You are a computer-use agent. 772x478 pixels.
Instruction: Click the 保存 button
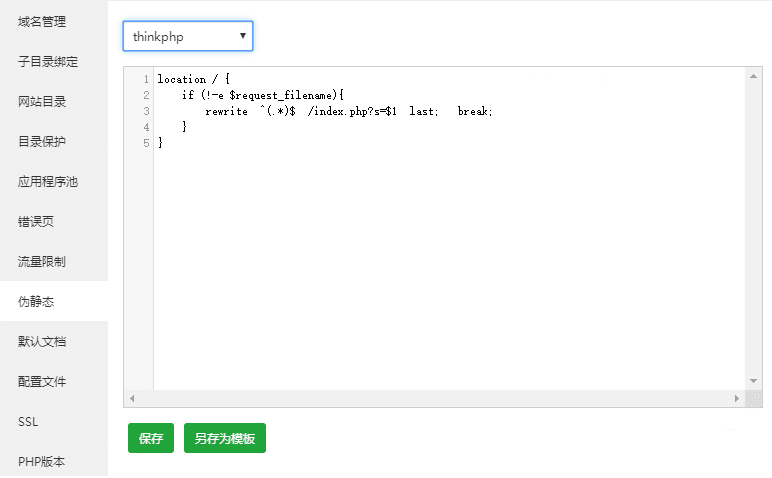[x=151, y=438]
